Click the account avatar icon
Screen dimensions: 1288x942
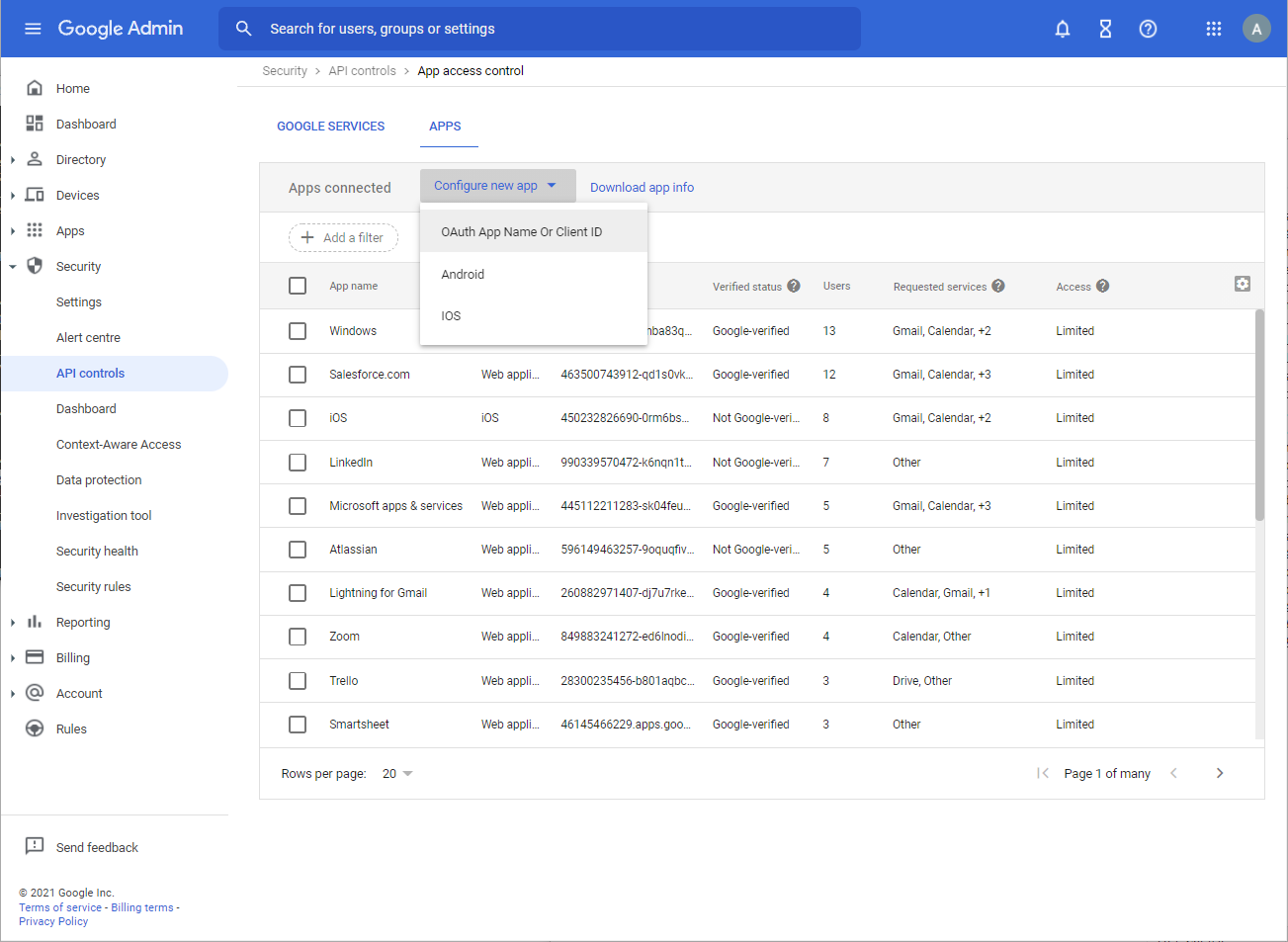1256,29
